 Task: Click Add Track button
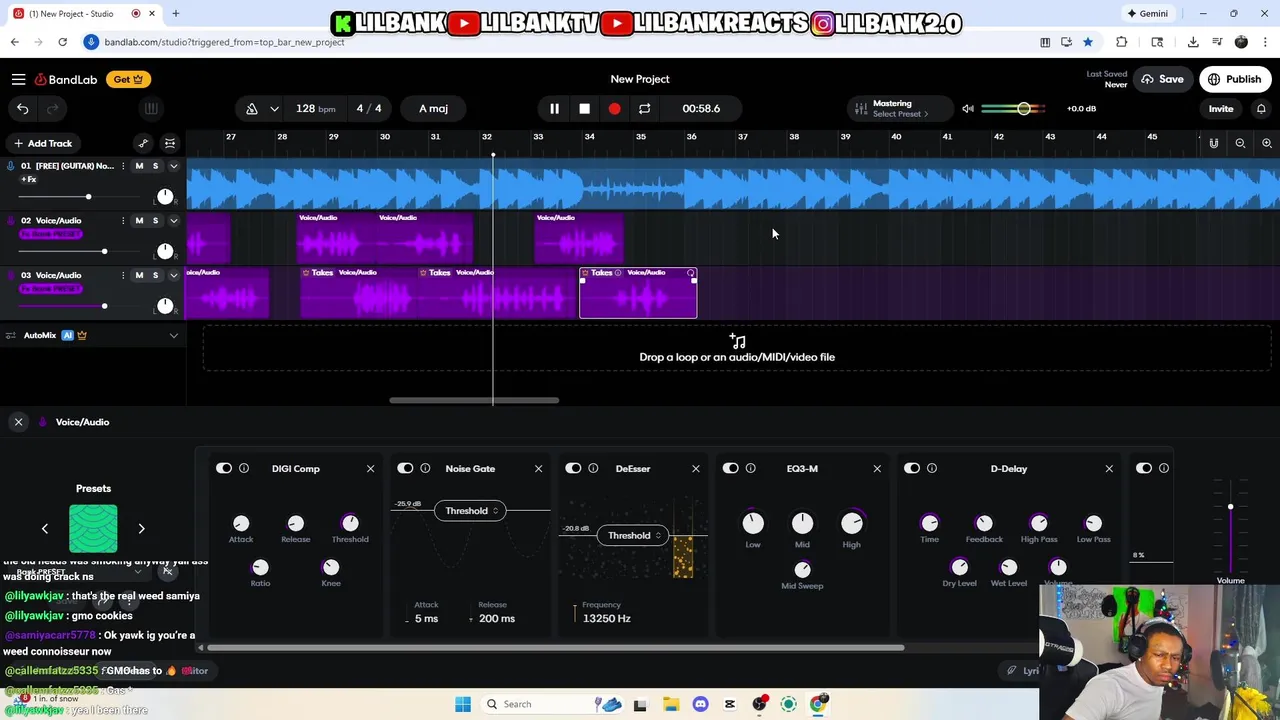pyautogui.click(x=42, y=143)
